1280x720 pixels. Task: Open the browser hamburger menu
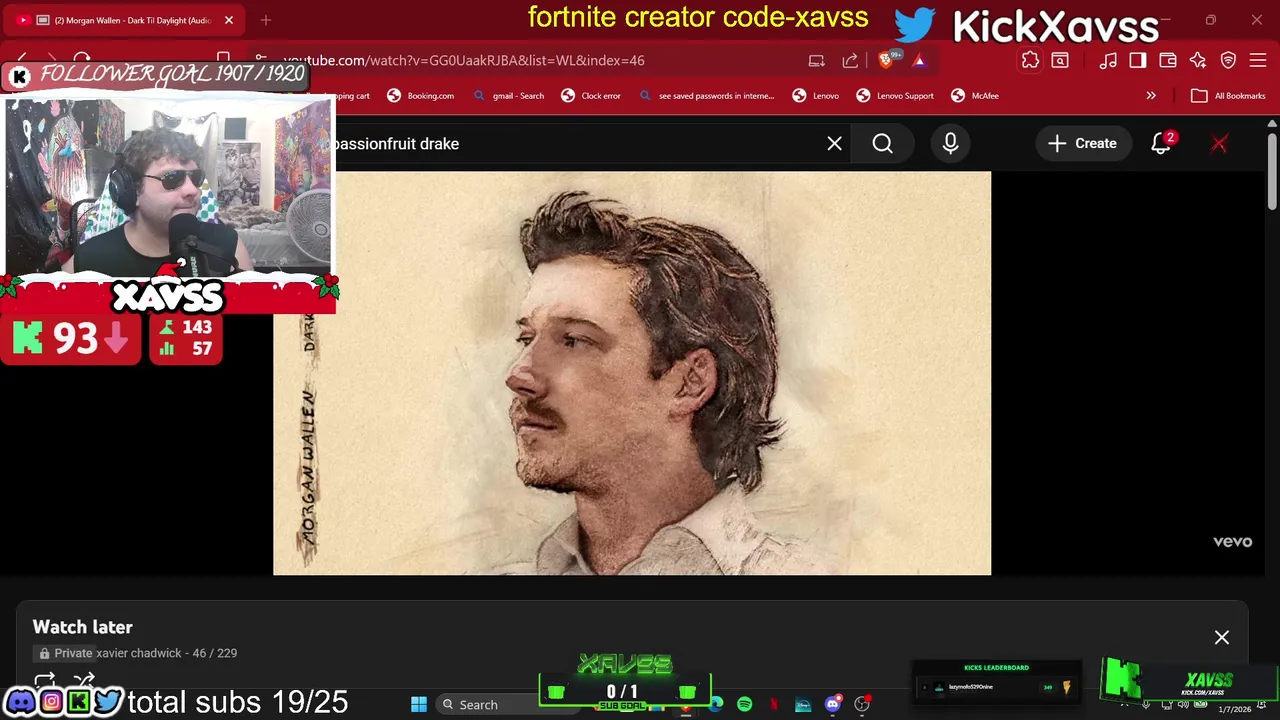coord(1258,60)
